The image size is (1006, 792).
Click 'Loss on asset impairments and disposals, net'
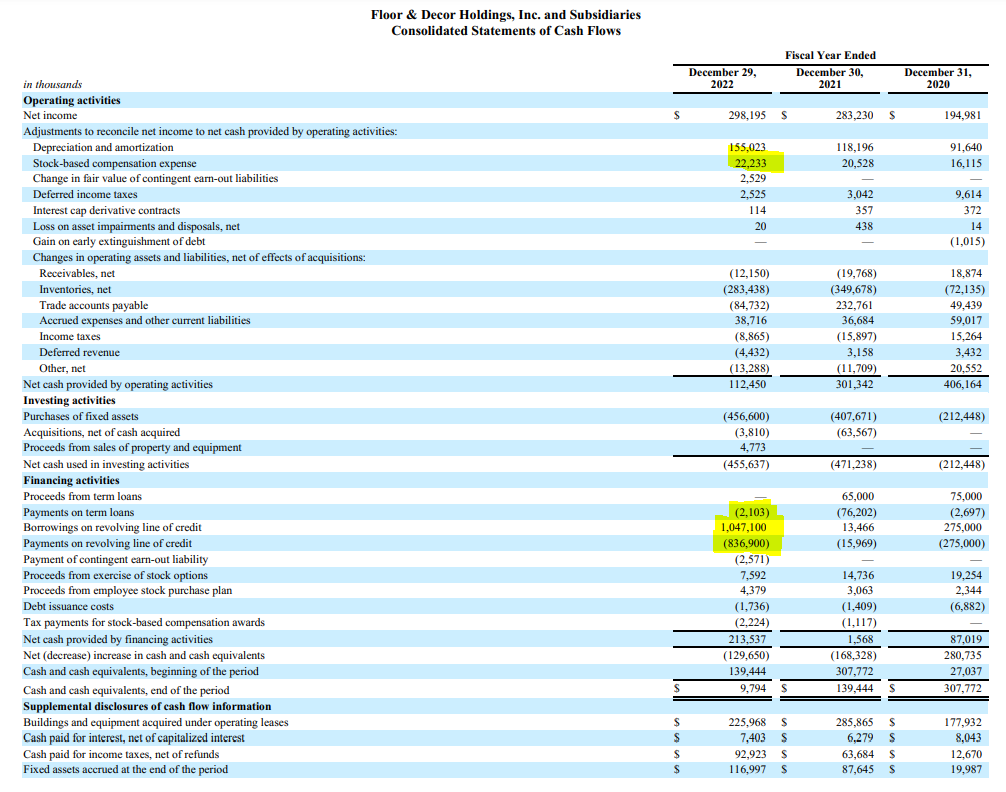(x=136, y=227)
